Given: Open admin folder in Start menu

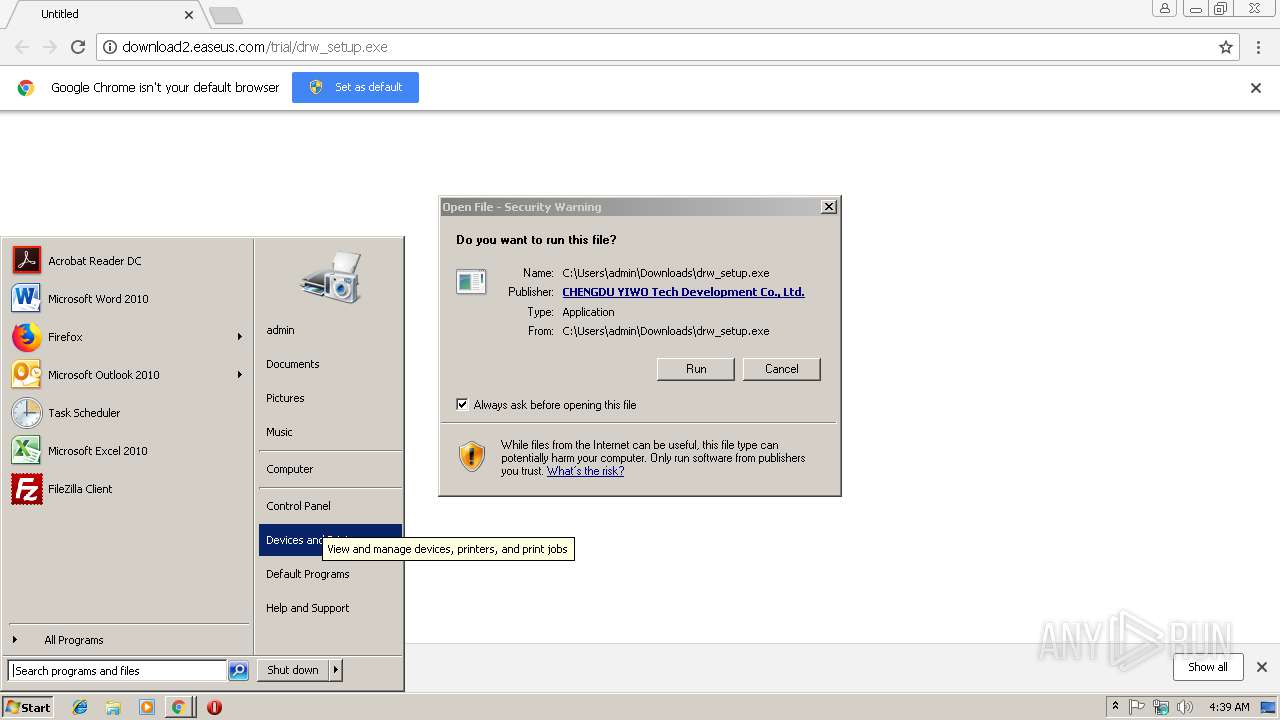Looking at the screenshot, I should click(x=330, y=330).
